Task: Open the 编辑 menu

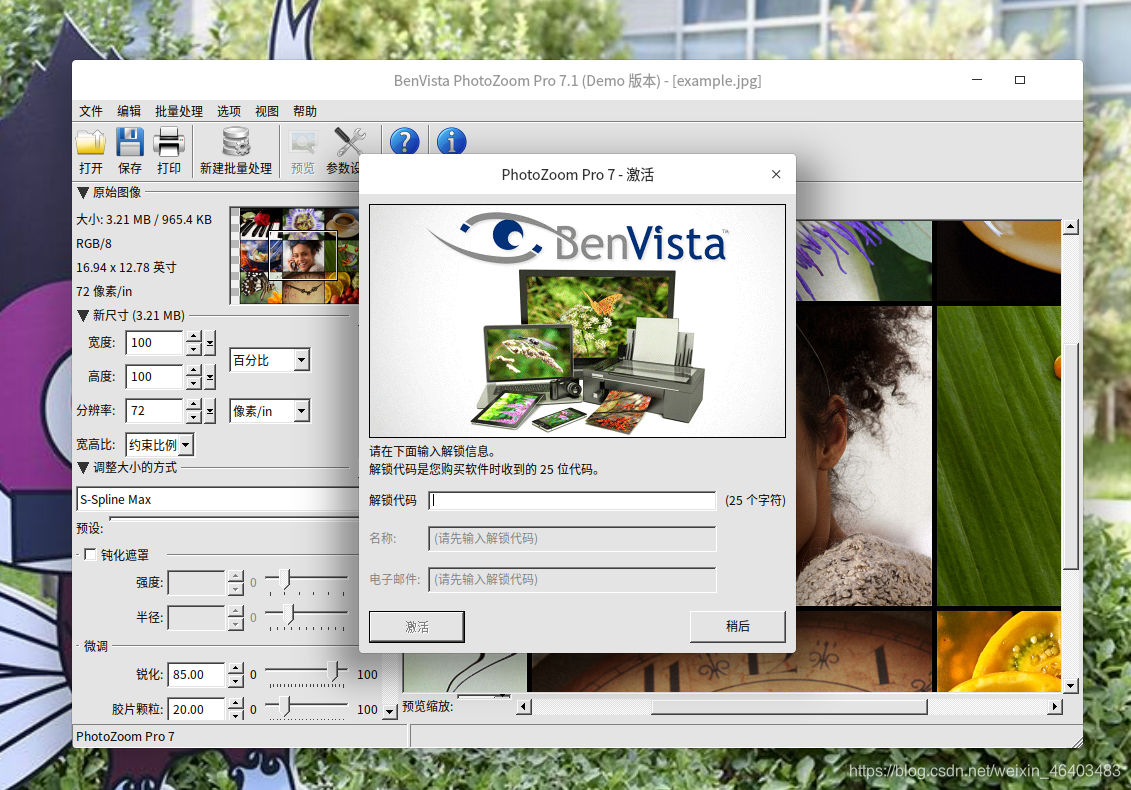Action: [129, 111]
